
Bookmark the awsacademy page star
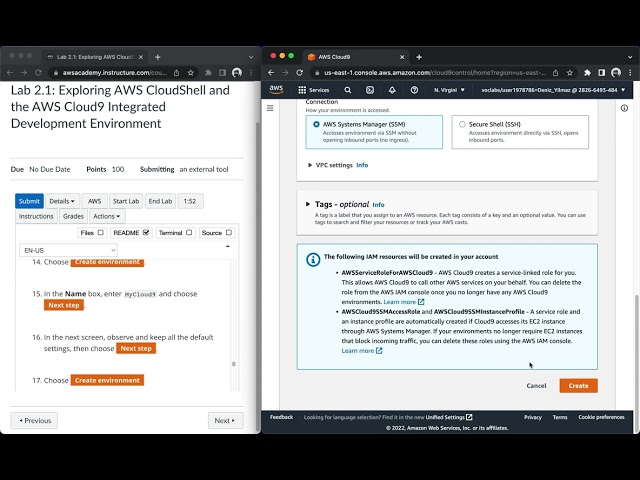pyautogui.click(x=190, y=73)
